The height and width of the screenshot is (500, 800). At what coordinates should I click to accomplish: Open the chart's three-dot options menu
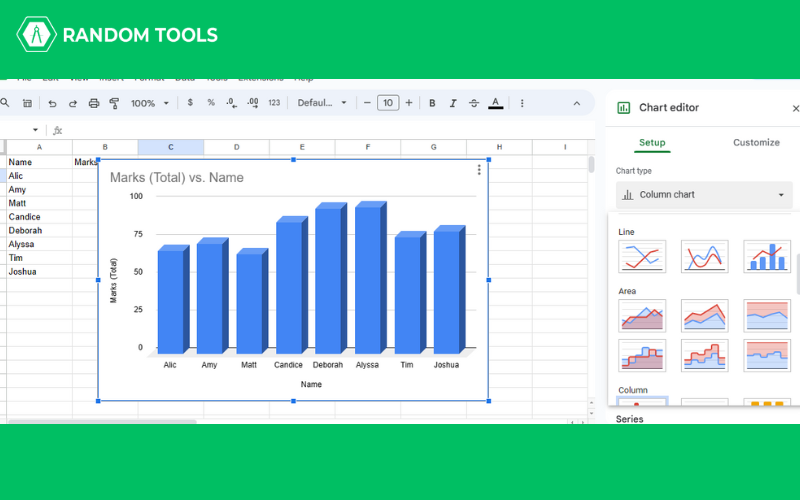pyautogui.click(x=479, y=170)
